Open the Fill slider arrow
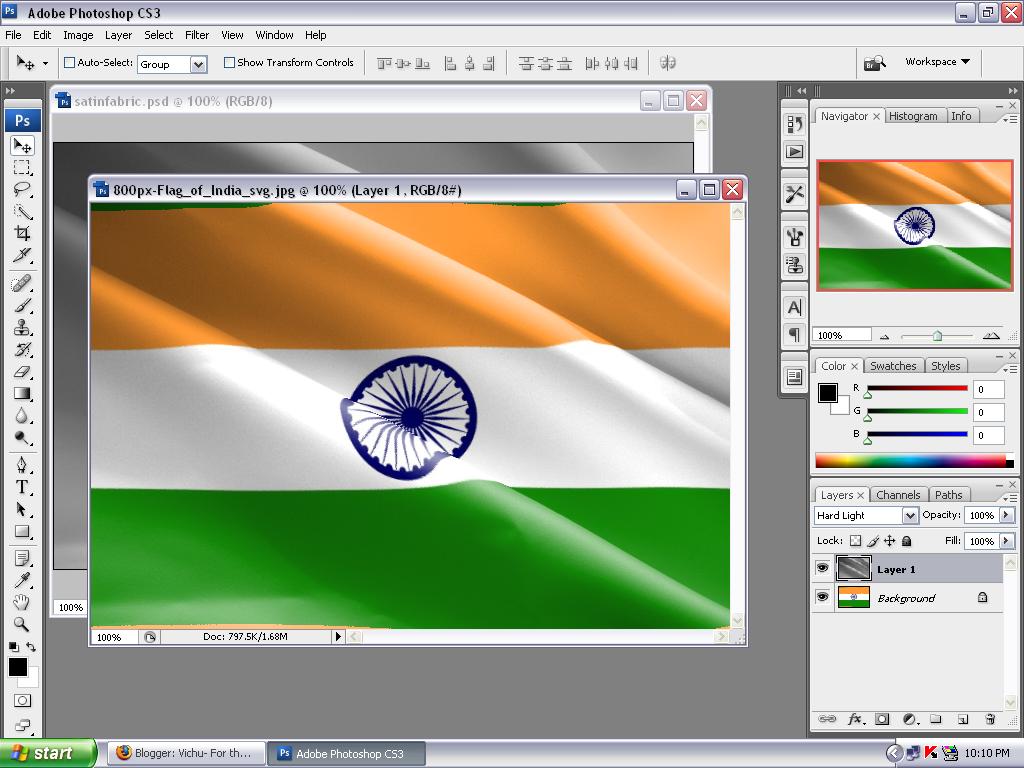Viewport: 1024px width, 768px height. point(1006,541)
